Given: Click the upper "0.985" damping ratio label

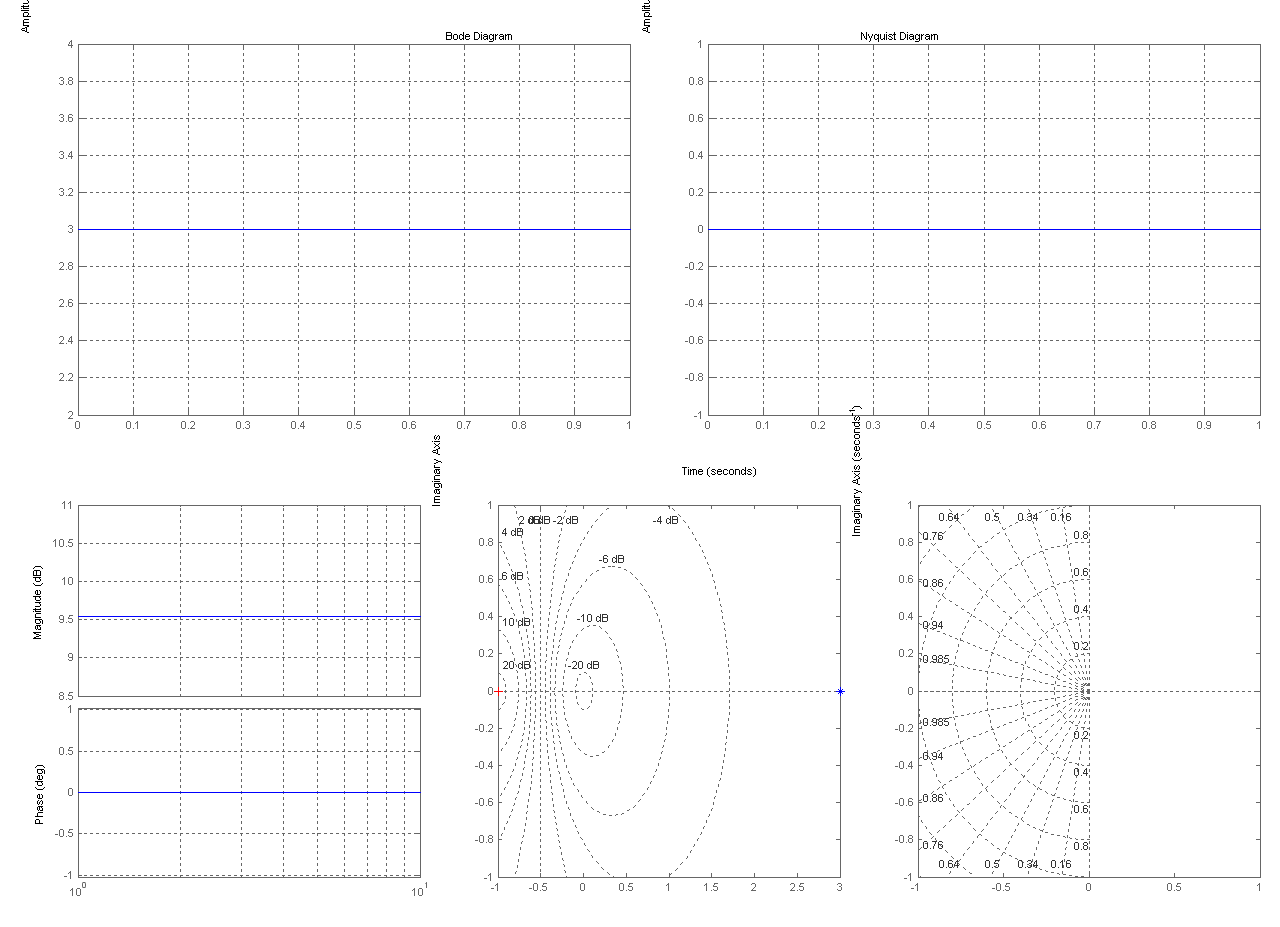Looking at the screenshot, I should [x=936, y=660].
